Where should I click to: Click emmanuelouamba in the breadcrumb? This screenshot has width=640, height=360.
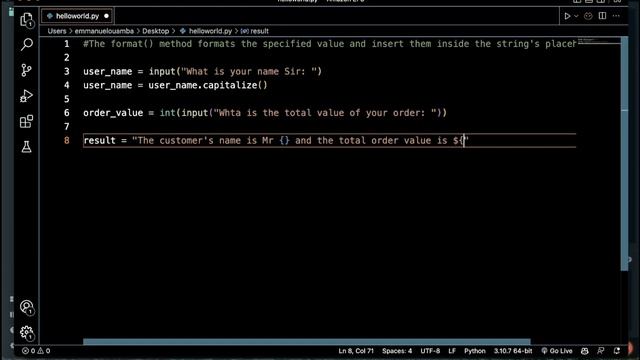click(104, 31)
